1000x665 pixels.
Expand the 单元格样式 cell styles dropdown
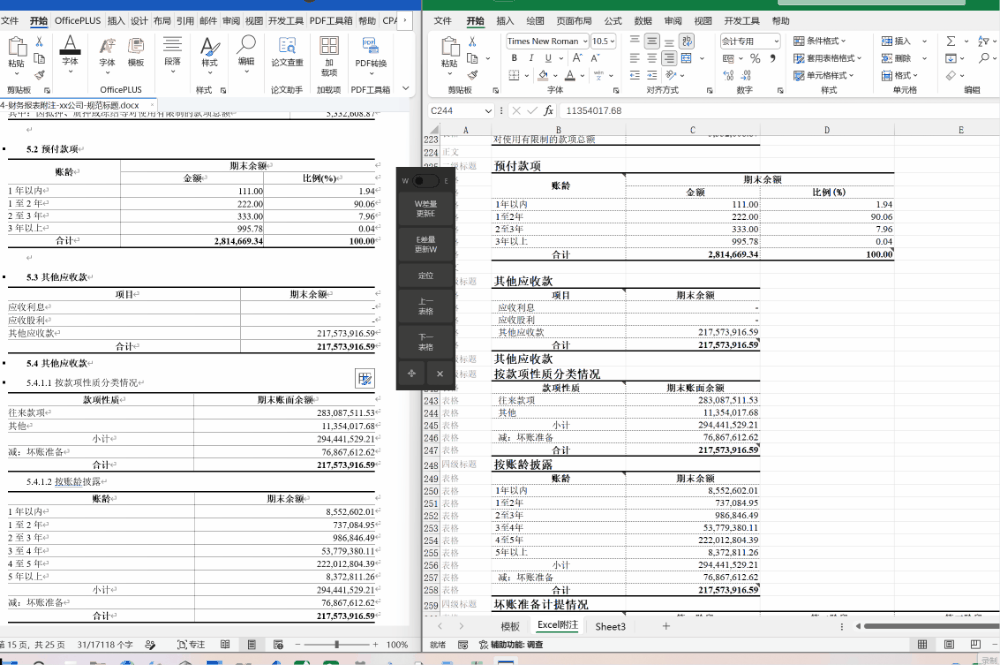[823, 75]
